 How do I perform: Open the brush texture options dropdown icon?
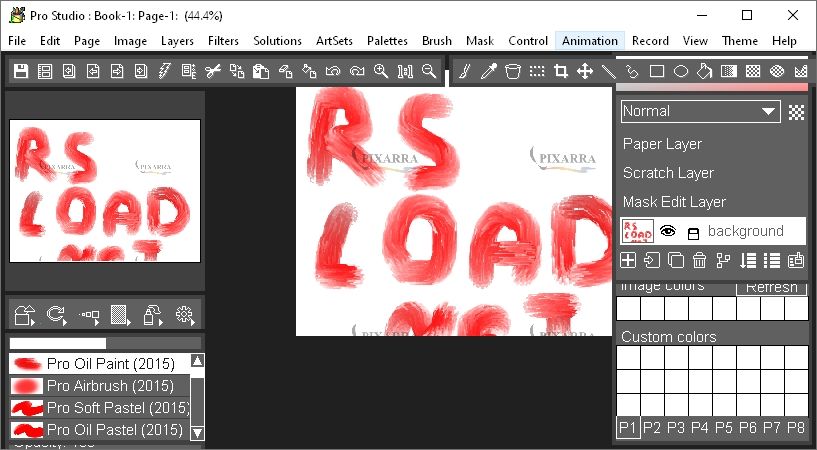(x=120, y=315)
